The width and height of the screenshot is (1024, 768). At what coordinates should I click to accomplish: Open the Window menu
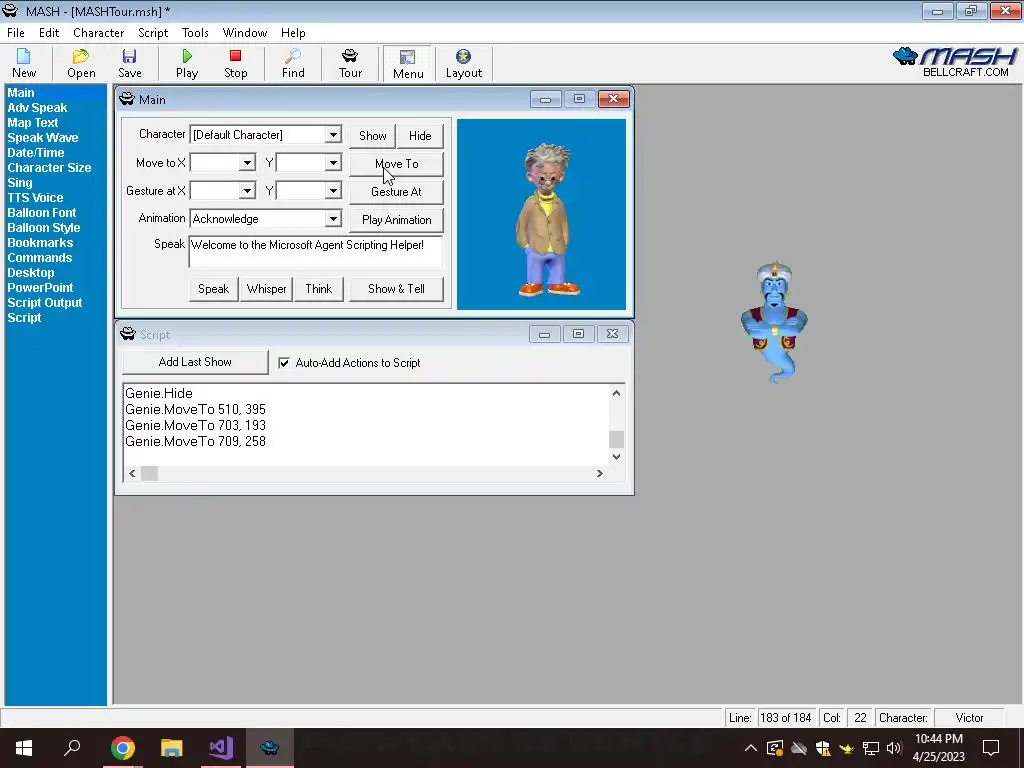[x=245, y=33]
